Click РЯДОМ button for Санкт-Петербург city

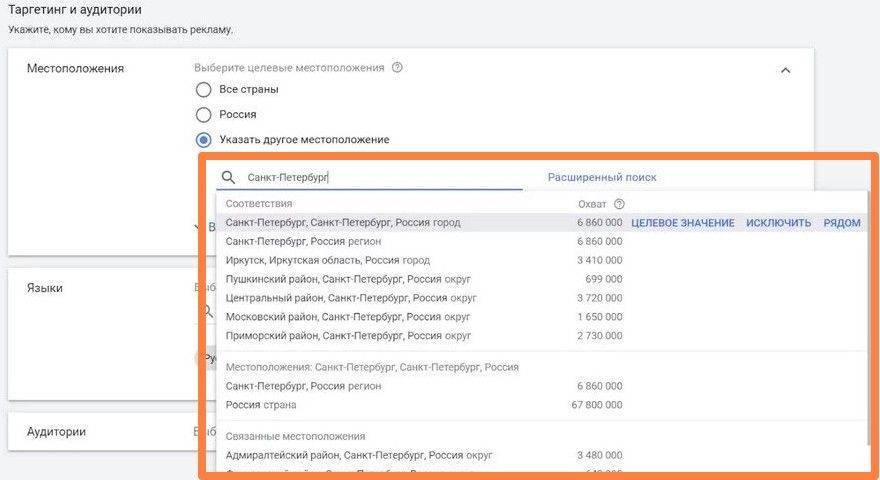point(841,223)
